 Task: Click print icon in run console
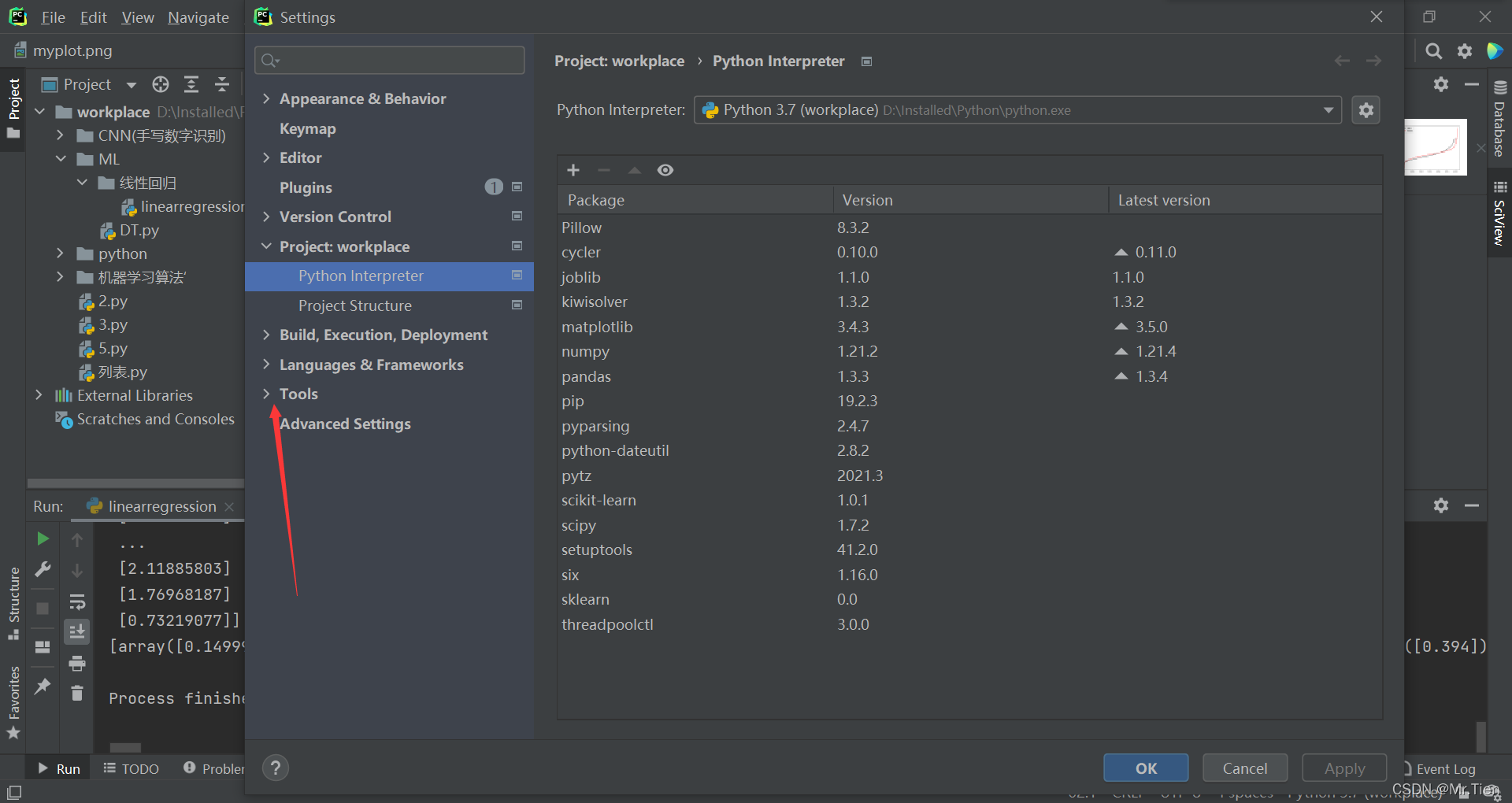pos(77,664)
